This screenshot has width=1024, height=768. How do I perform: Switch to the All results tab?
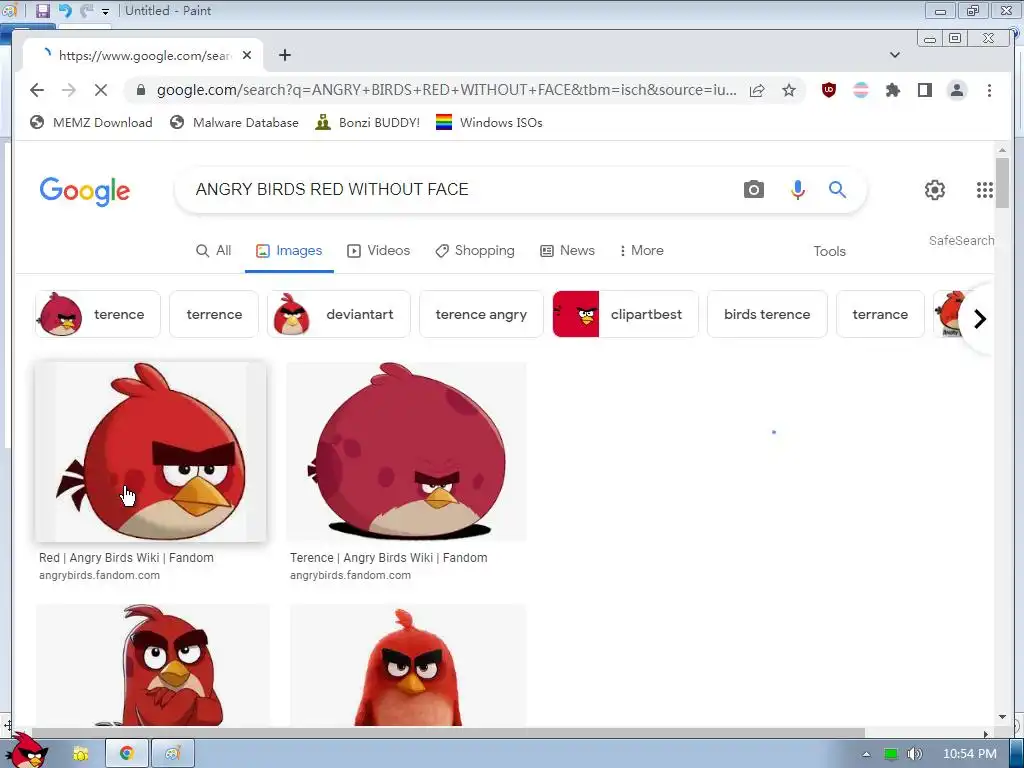click(214, 251)
